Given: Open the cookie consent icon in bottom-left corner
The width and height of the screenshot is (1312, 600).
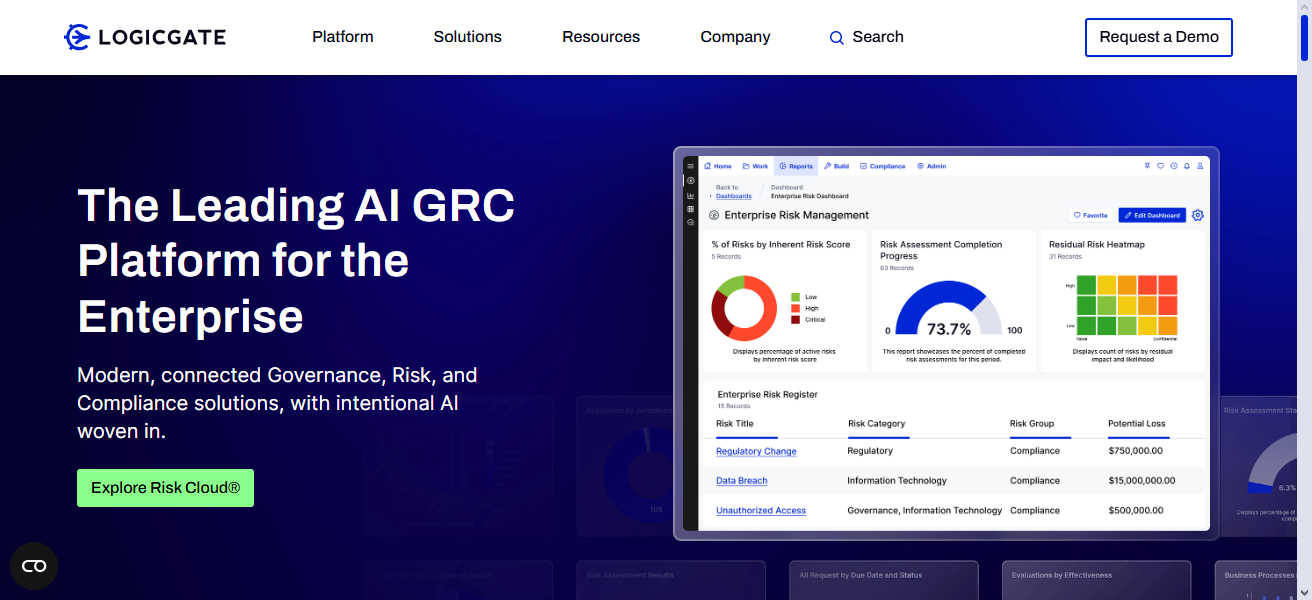Looking at the screenshot, I should [34, 566].
